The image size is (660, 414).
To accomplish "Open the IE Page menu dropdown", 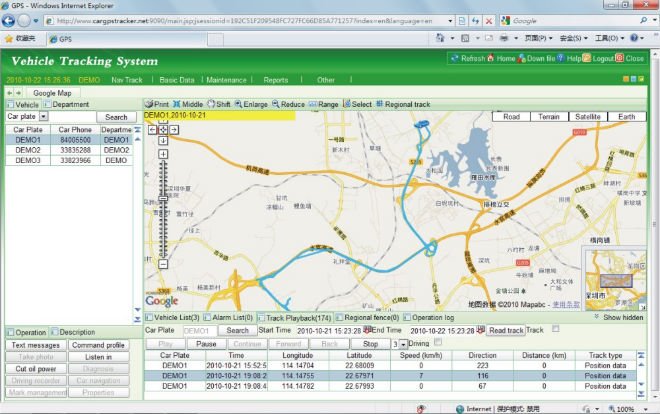I will 538,38.
